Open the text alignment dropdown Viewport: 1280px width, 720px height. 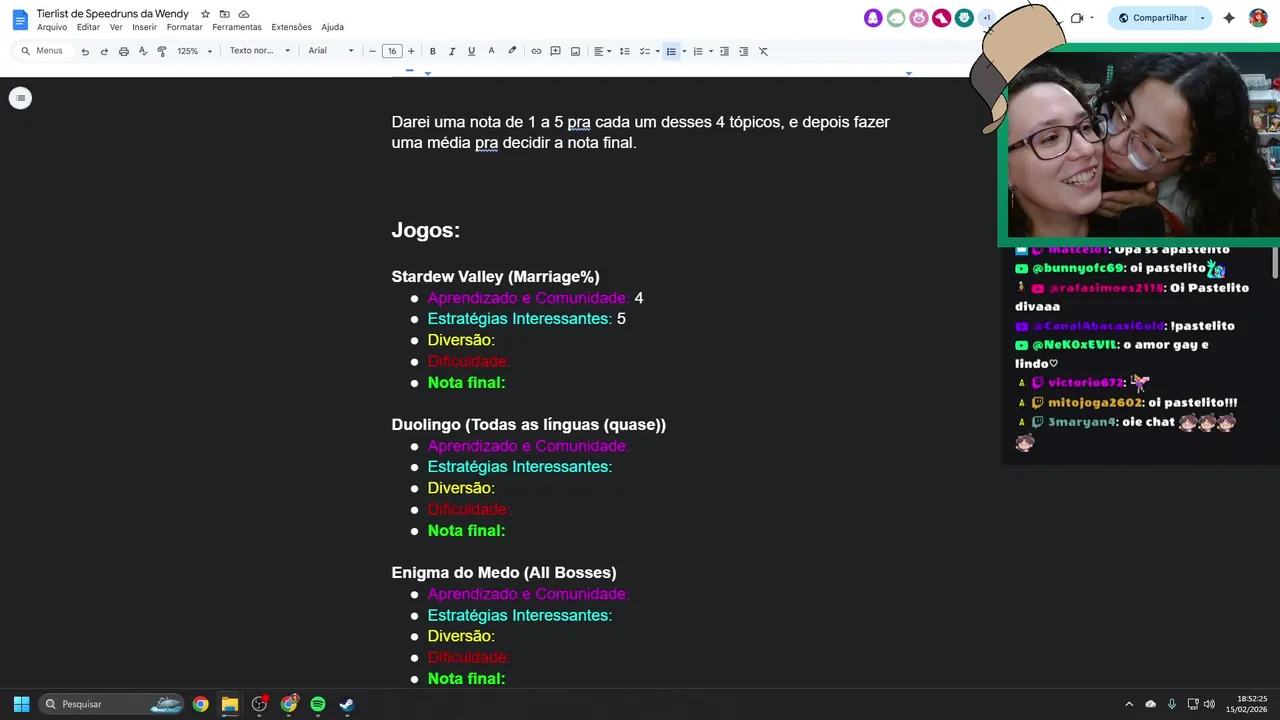point(602,51)
